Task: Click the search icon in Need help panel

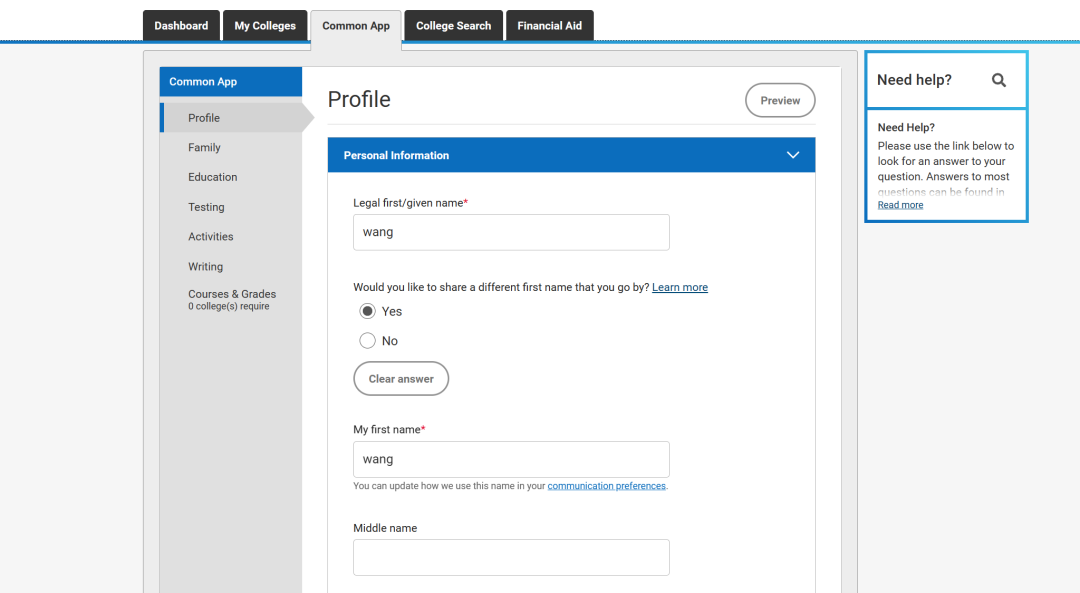Action: tap(998, 80)
